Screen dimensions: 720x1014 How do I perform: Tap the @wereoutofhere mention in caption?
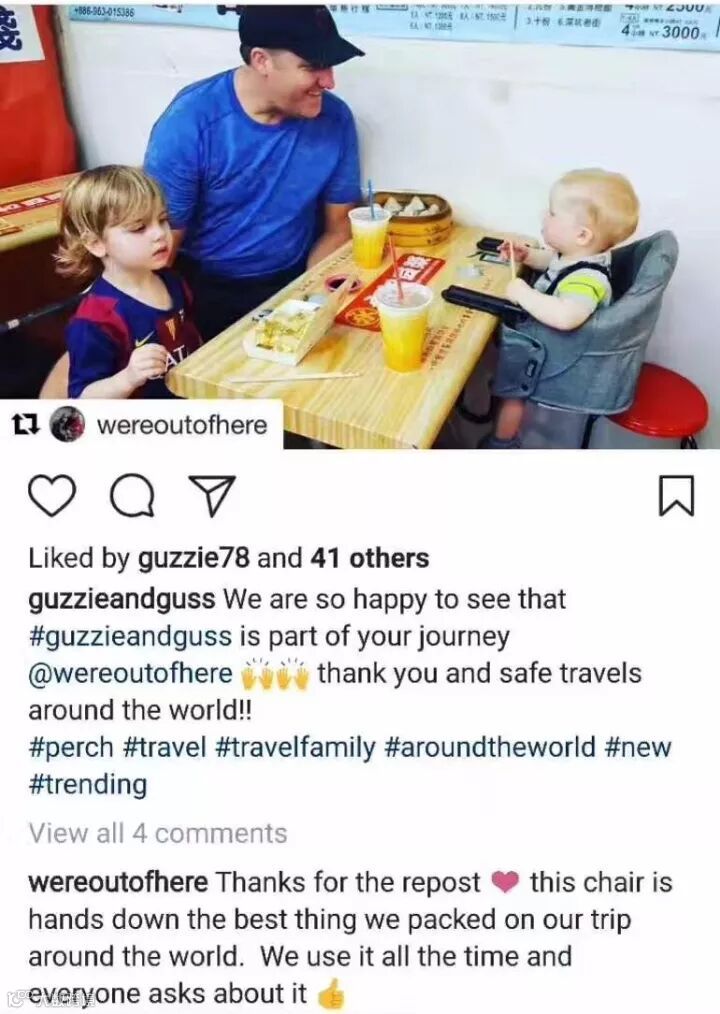point(131,674)
